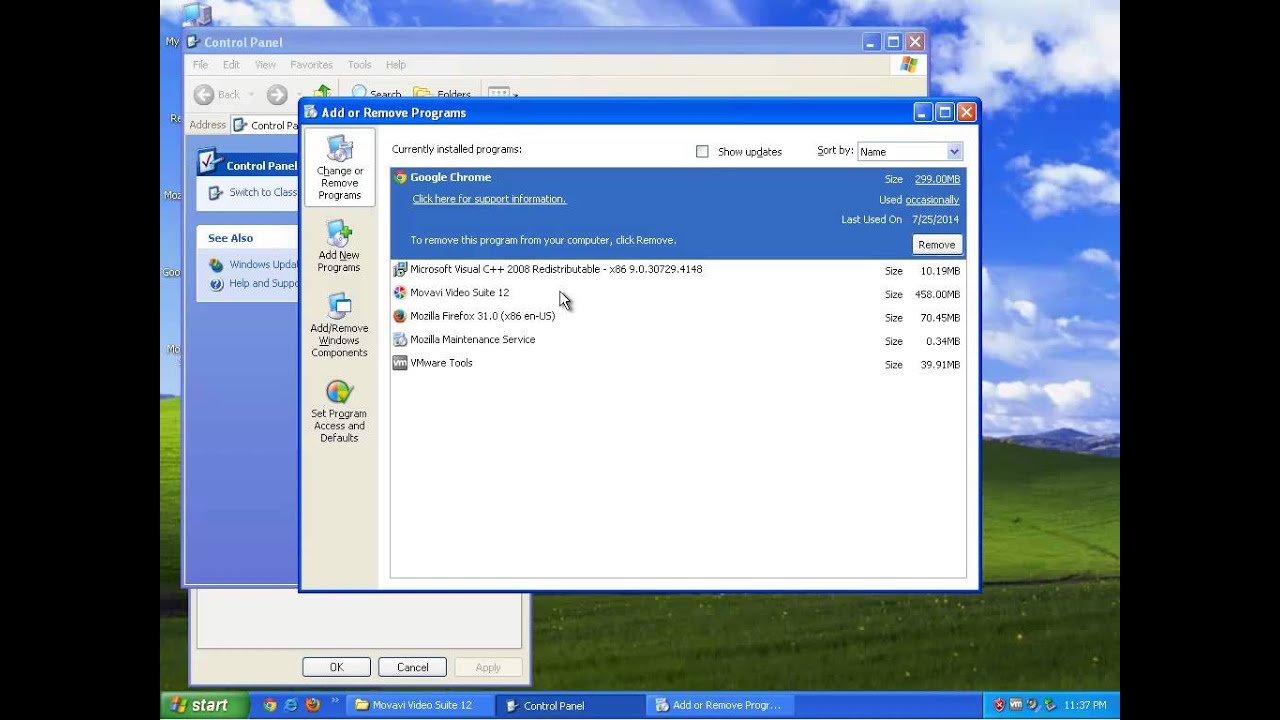Launch Chrome from quick launch bar

click(x=269, y=705)
